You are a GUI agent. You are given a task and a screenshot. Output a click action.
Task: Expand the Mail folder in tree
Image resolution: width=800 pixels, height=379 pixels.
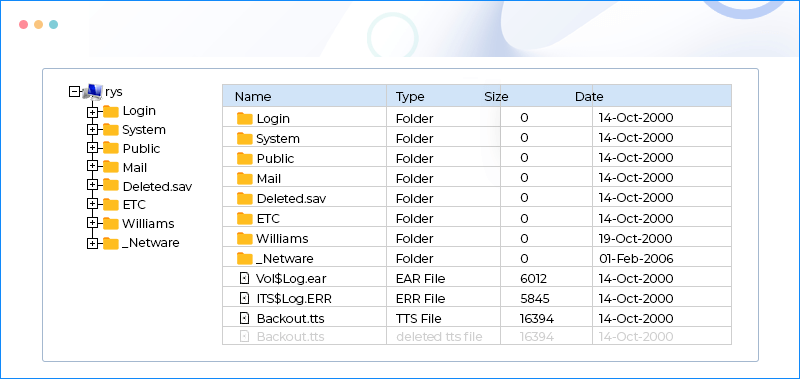pos(92,167)
